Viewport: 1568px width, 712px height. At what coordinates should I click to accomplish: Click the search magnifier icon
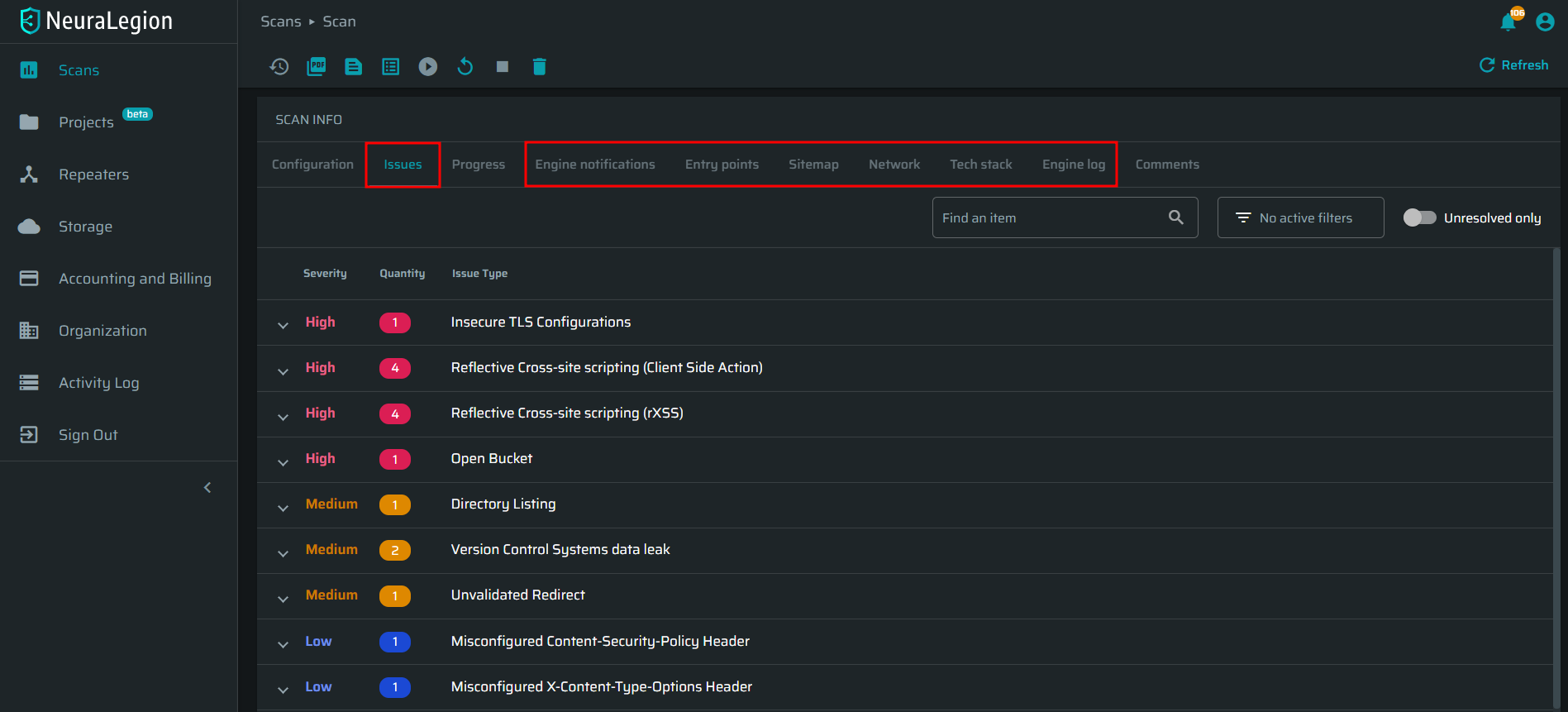1176,217
